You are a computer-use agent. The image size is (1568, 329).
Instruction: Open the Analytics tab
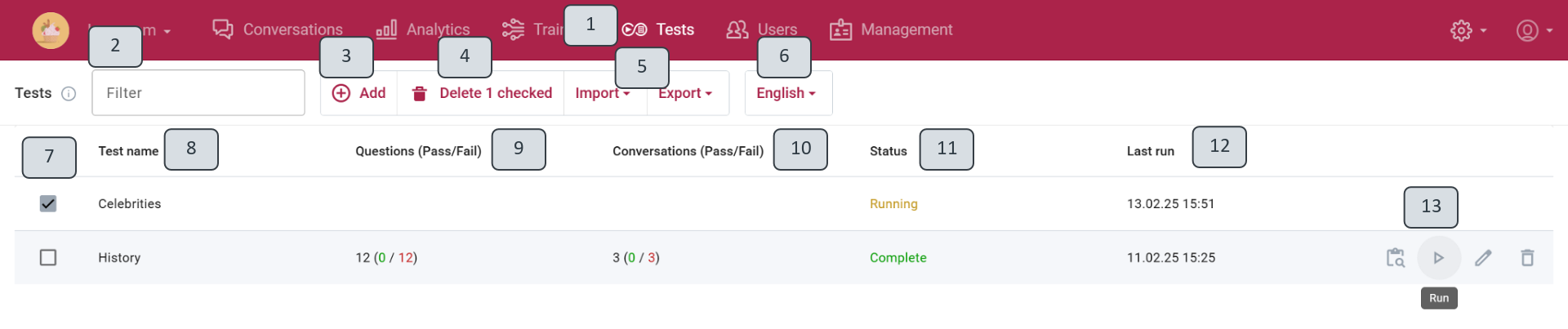point(423,29)
